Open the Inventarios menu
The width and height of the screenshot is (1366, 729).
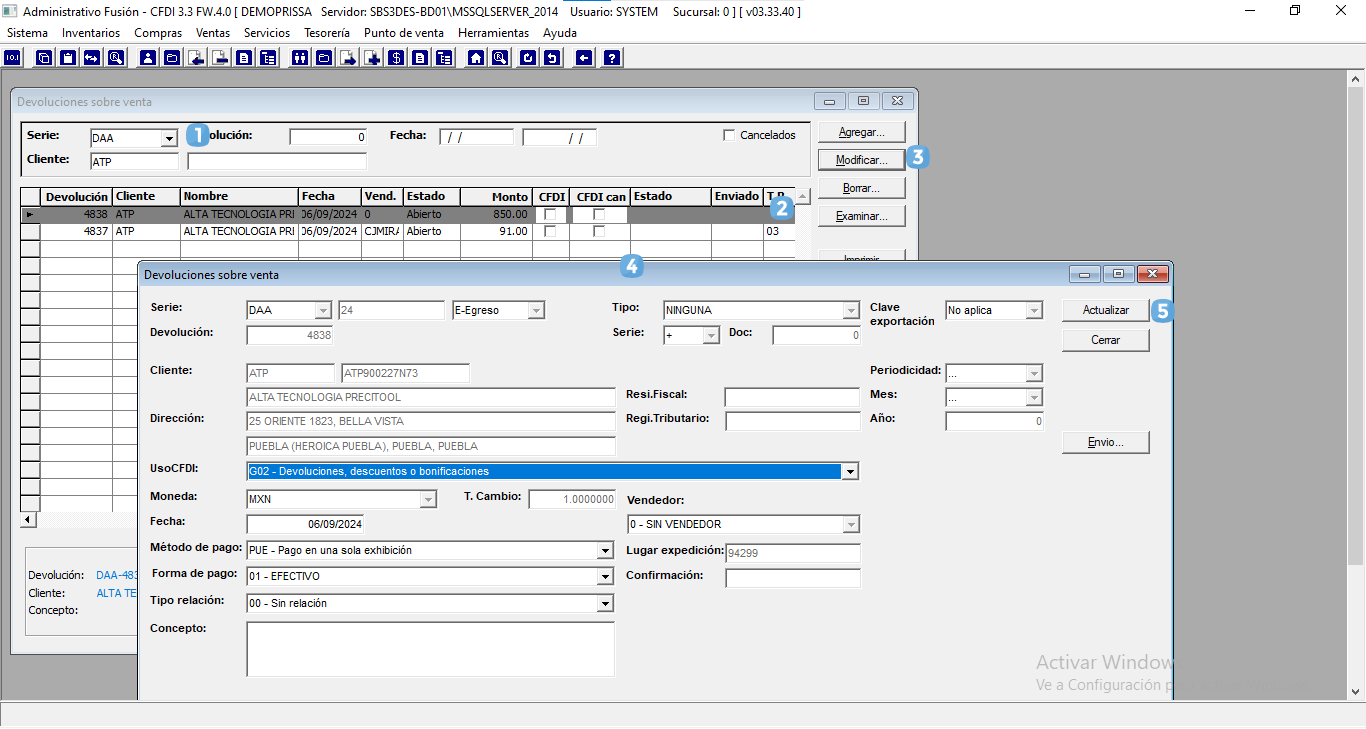tap(90, 33)
